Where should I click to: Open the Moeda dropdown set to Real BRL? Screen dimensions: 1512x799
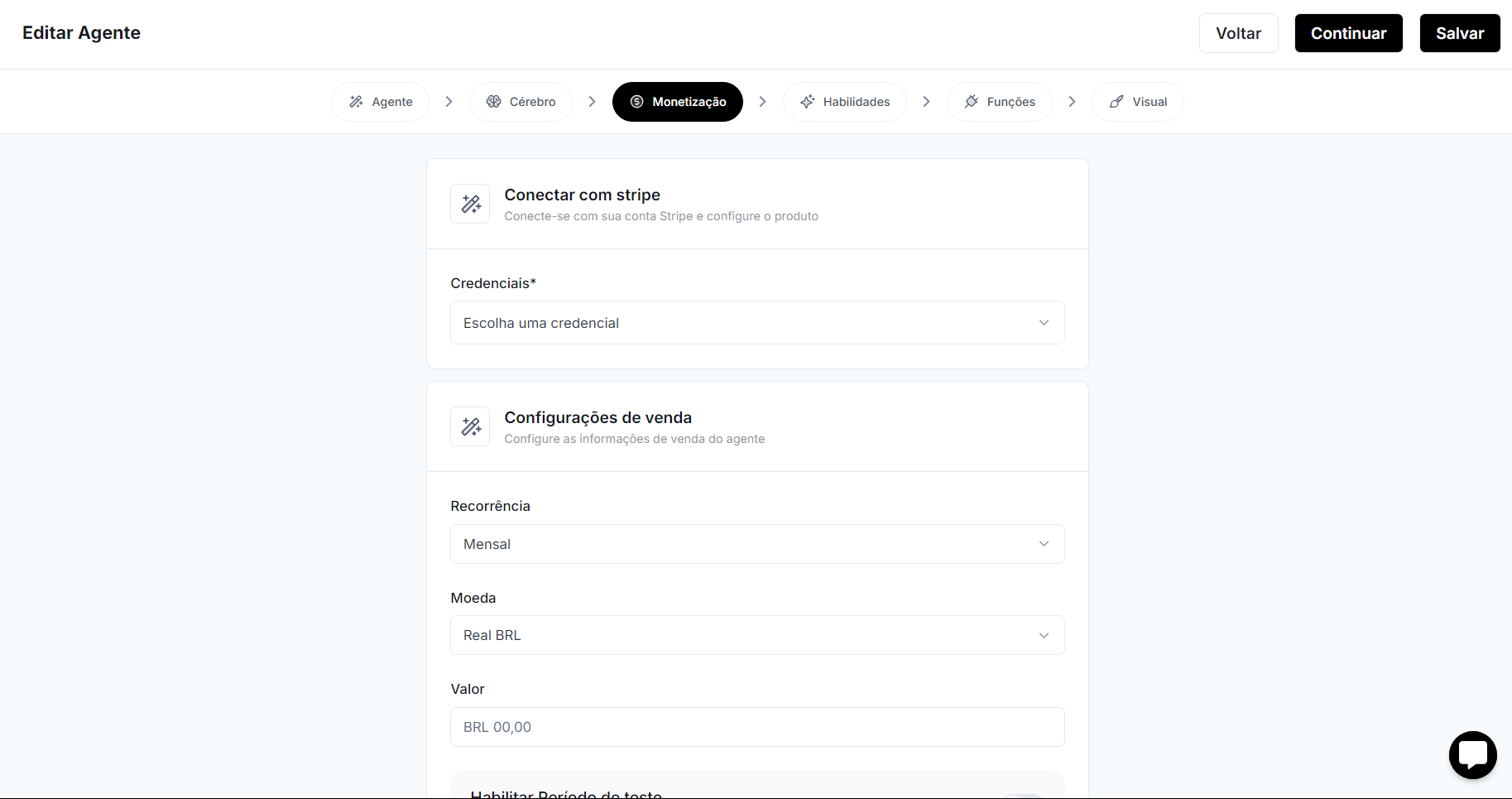pos(756,635)
